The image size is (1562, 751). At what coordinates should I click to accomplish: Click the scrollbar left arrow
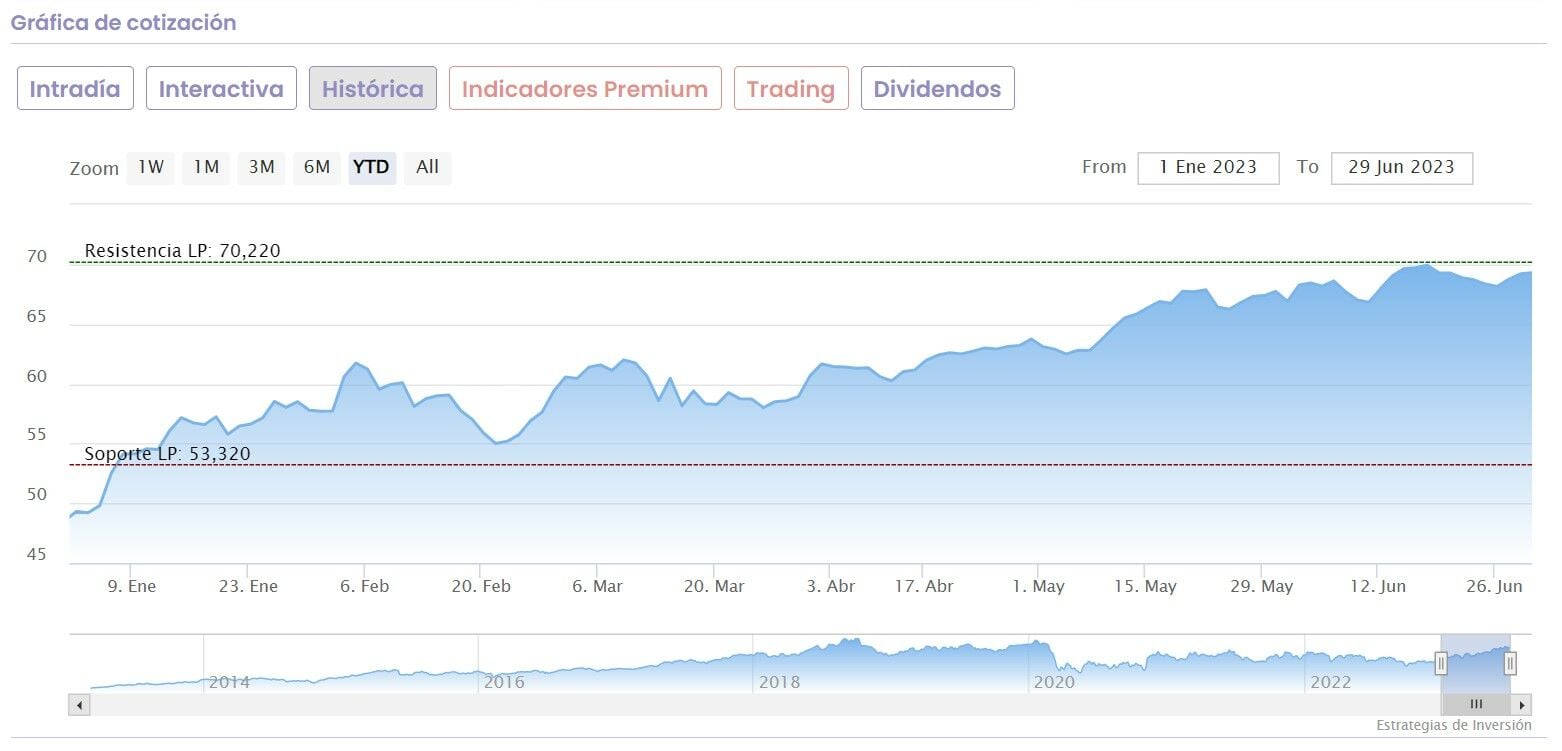tap(80, 705)
